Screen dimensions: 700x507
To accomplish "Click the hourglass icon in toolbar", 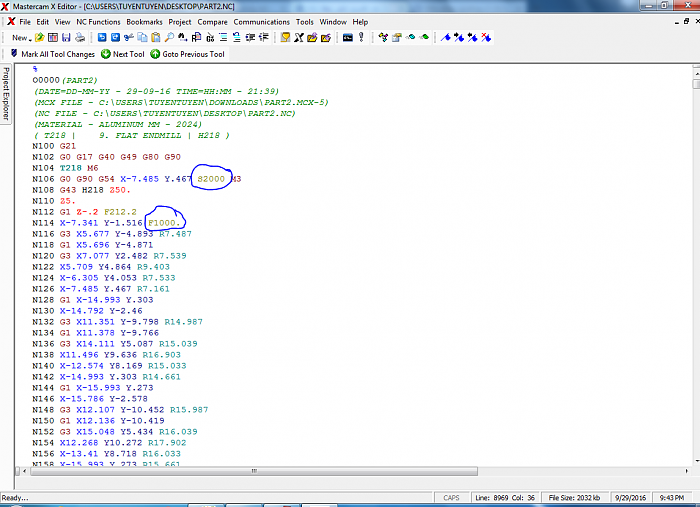I will click(285, 37).
